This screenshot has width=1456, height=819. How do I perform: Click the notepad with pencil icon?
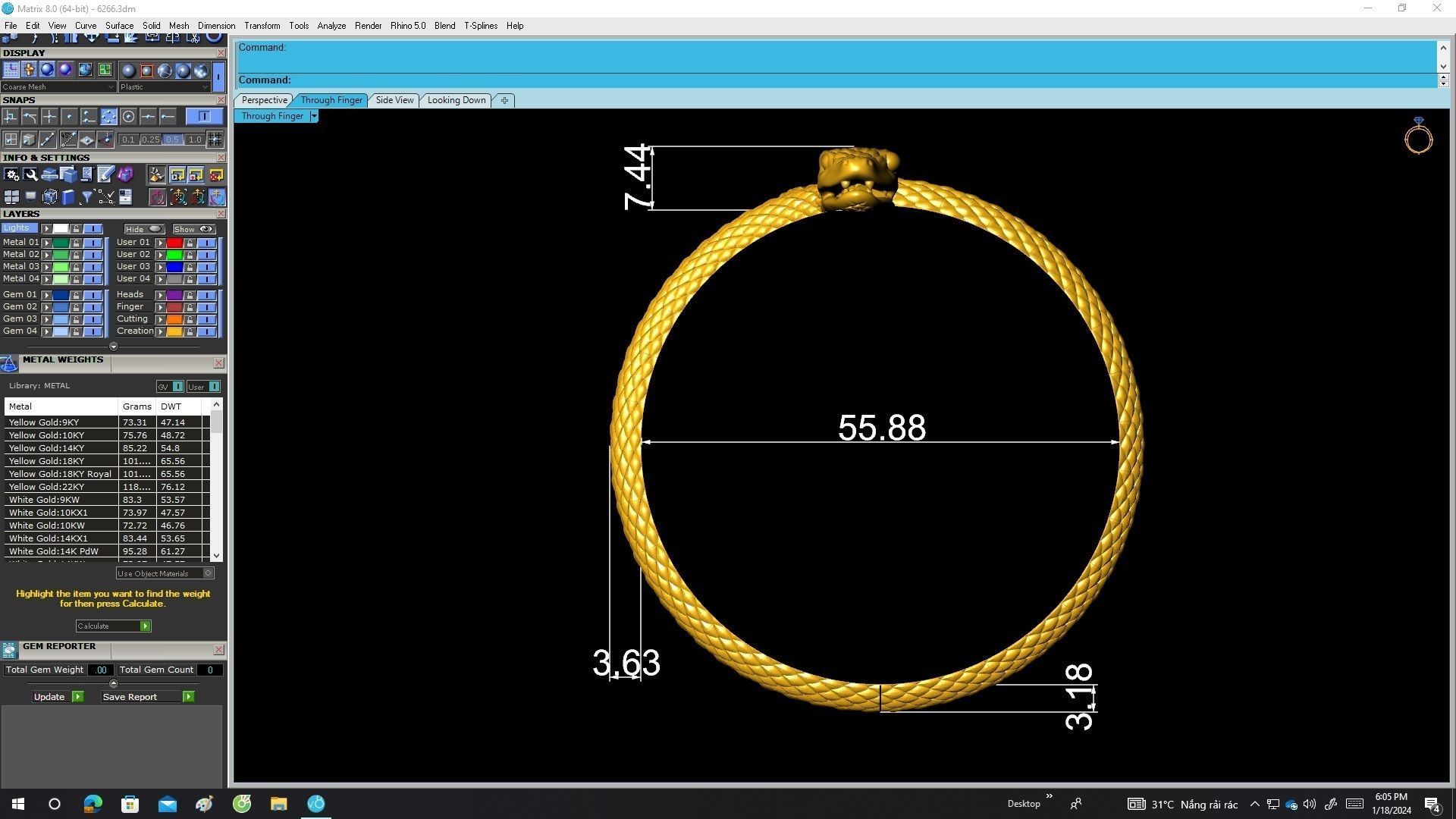(105, 175)
